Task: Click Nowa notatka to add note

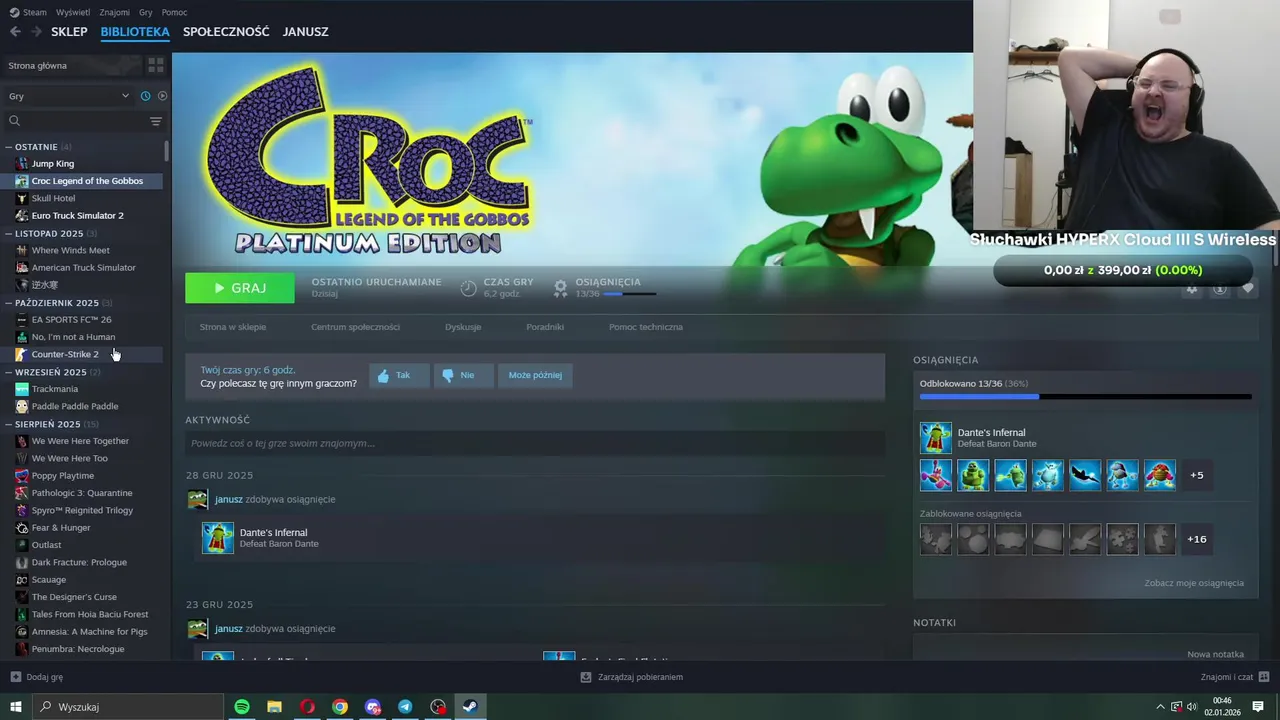Action: point(1215,654)
